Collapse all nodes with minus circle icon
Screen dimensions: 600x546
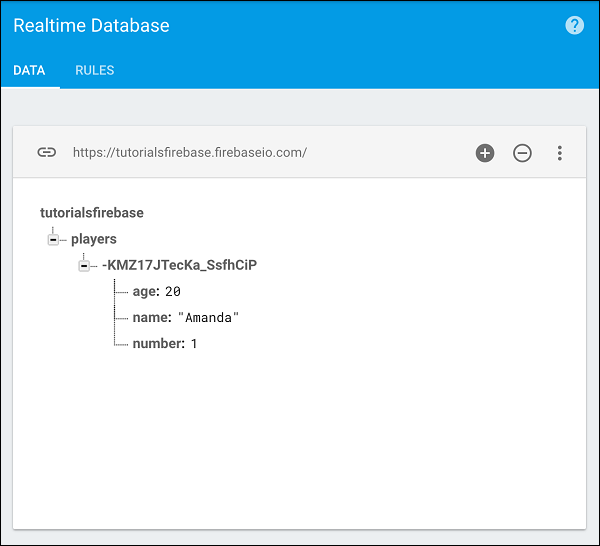coord(522,153)
